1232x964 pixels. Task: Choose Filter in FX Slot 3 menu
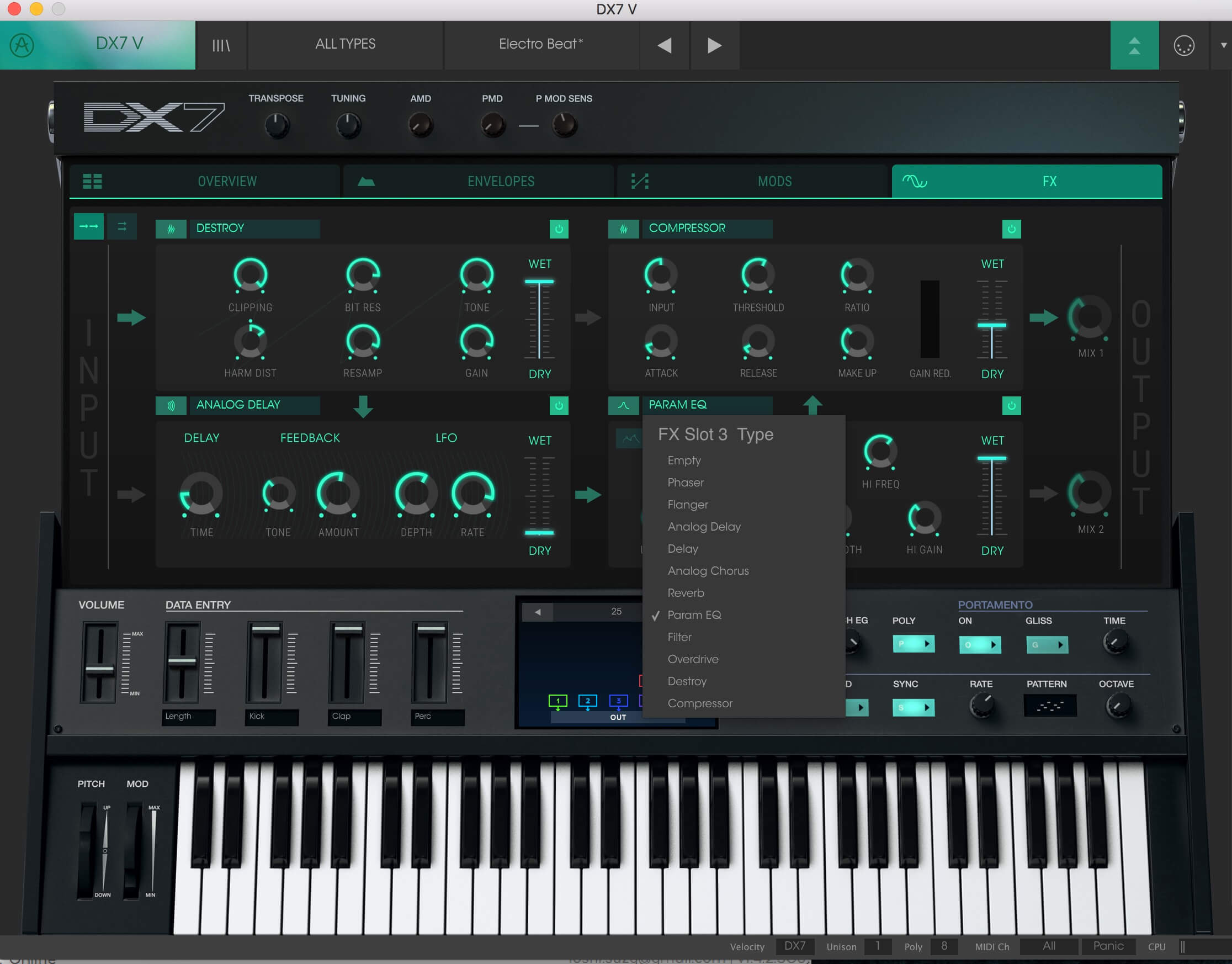pos(744,637)
